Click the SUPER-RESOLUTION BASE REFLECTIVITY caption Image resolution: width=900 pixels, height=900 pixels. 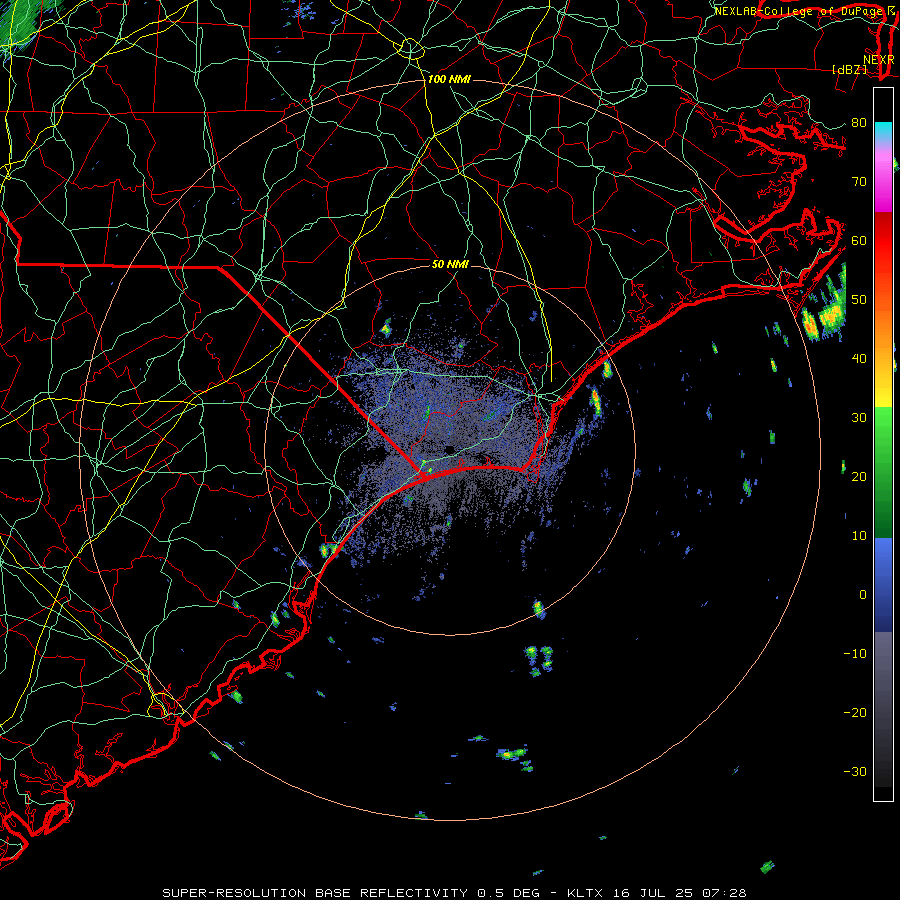315,893
